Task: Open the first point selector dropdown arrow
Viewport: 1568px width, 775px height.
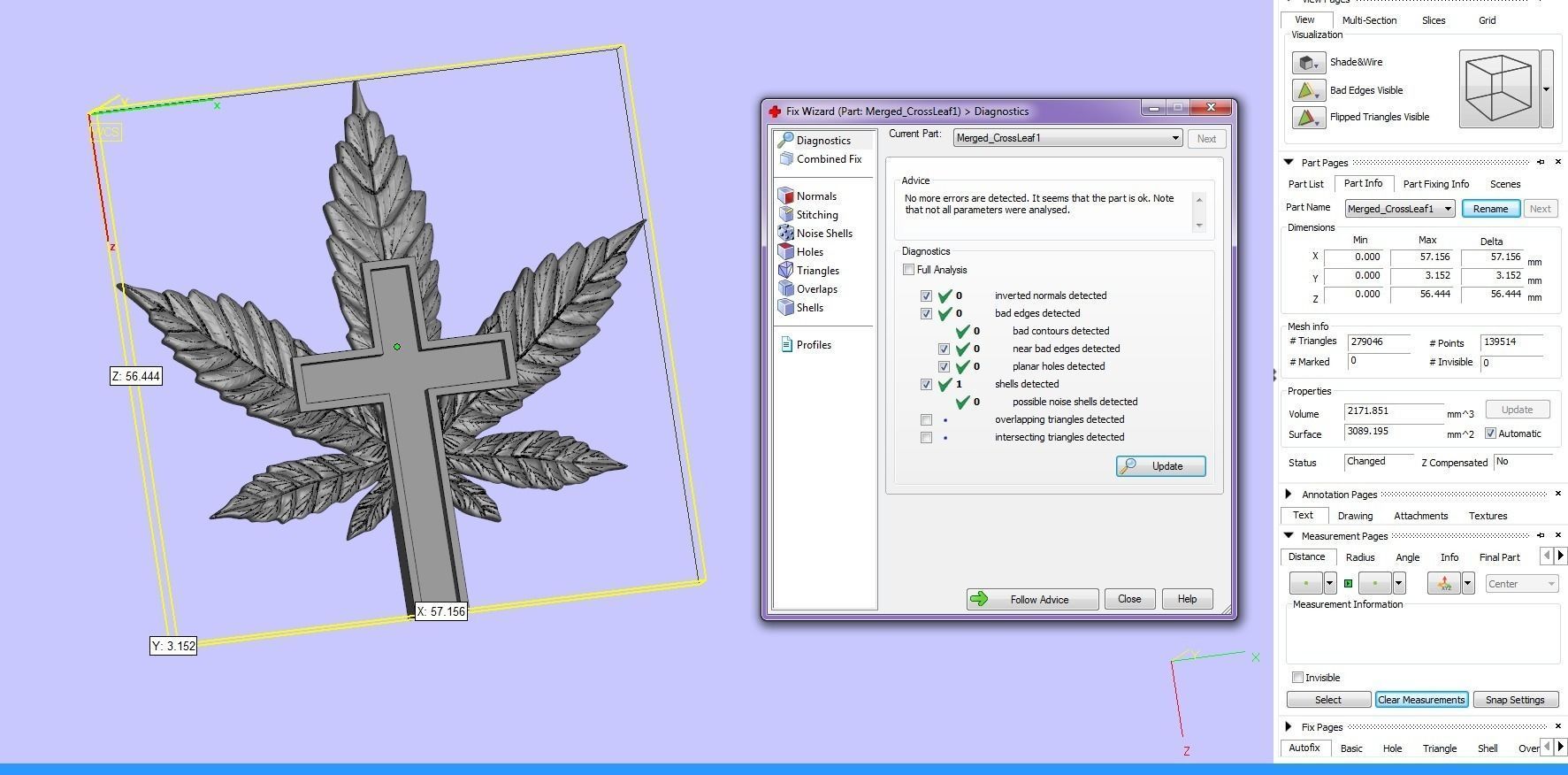Action: tap(1329, 583)
